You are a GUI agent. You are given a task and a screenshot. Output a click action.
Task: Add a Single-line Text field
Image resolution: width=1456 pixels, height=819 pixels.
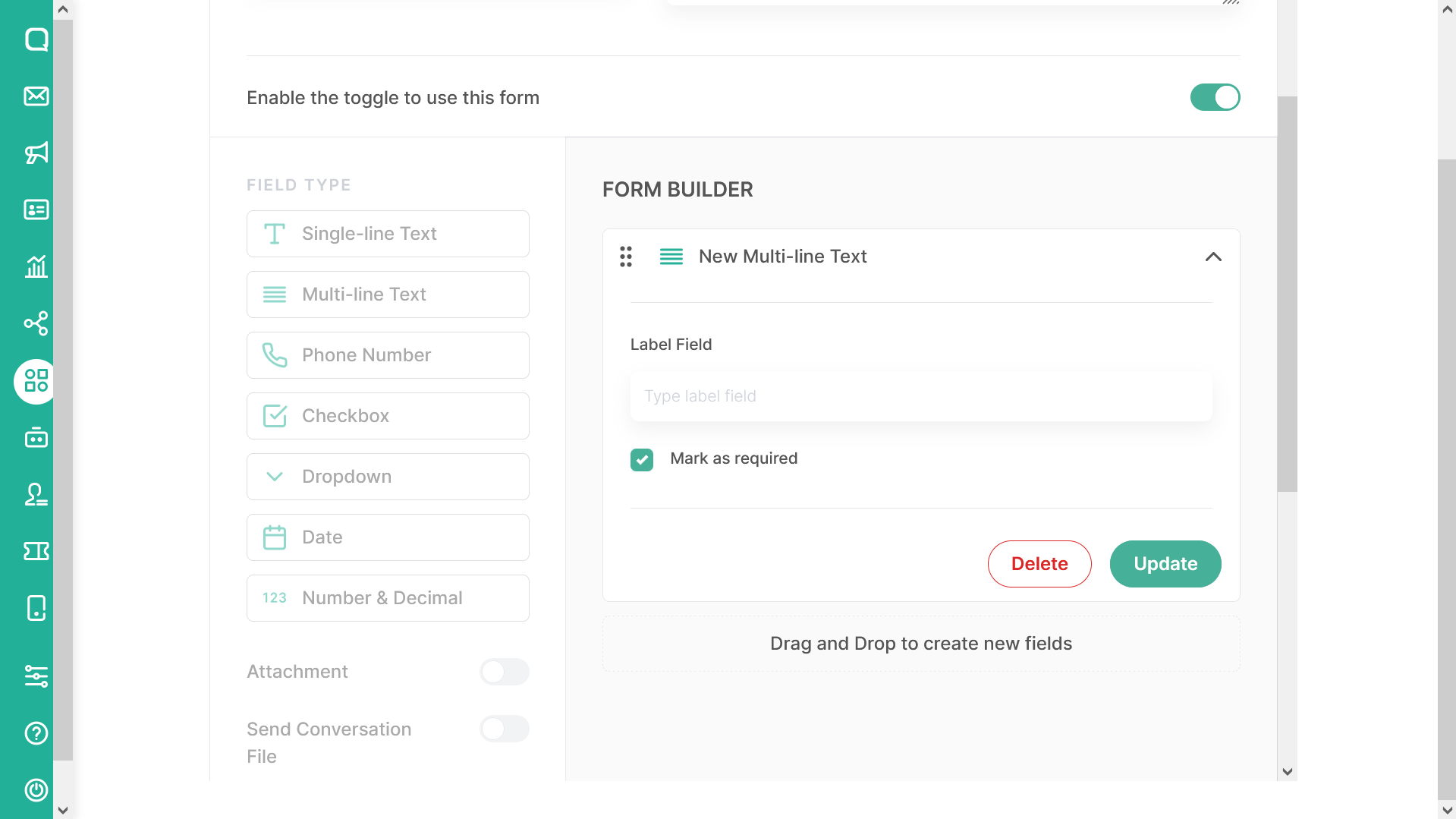point(388,234)
